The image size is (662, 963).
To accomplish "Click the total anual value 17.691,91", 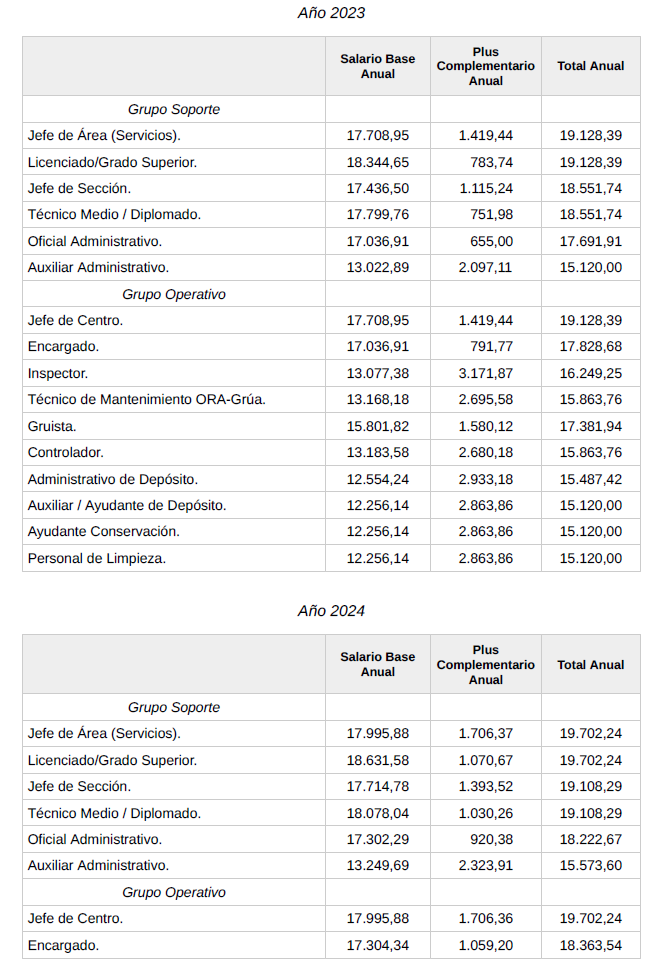I will (x=591, y=241).
